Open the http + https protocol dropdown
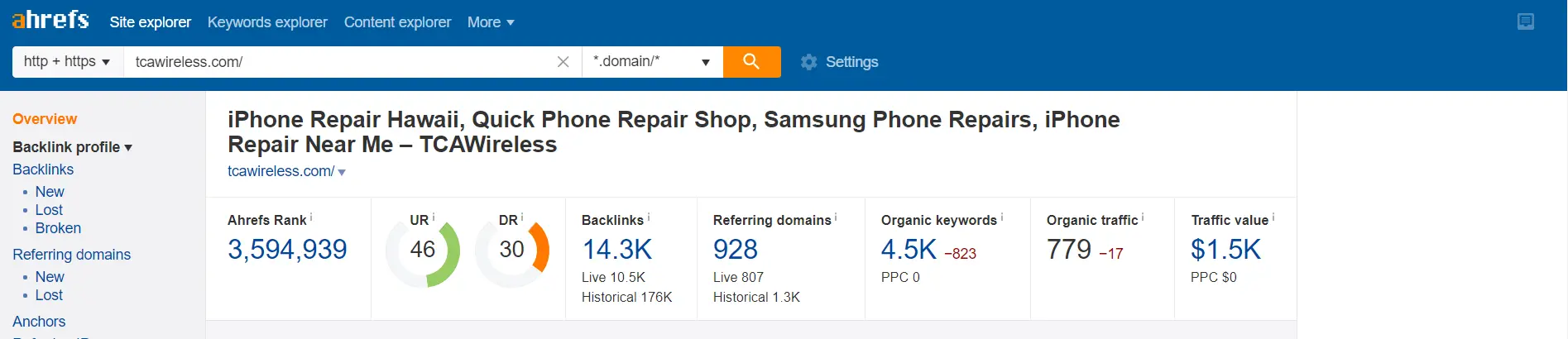 68,62
